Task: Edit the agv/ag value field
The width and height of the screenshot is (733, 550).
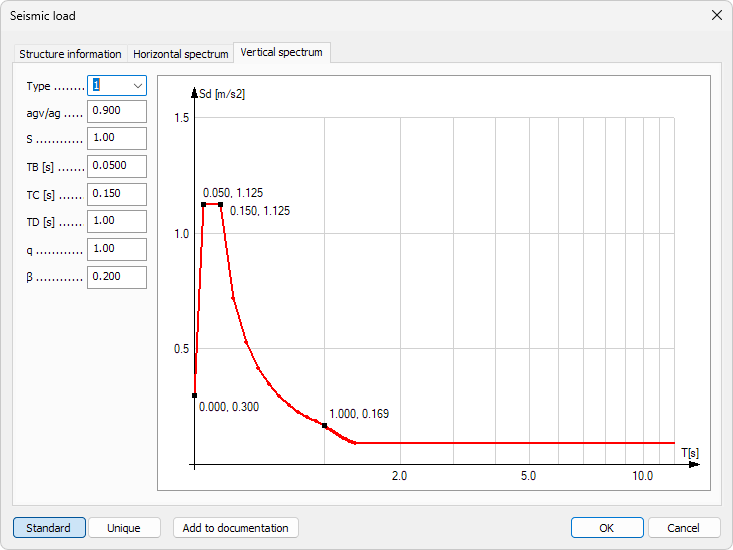Action: point(117,111)
